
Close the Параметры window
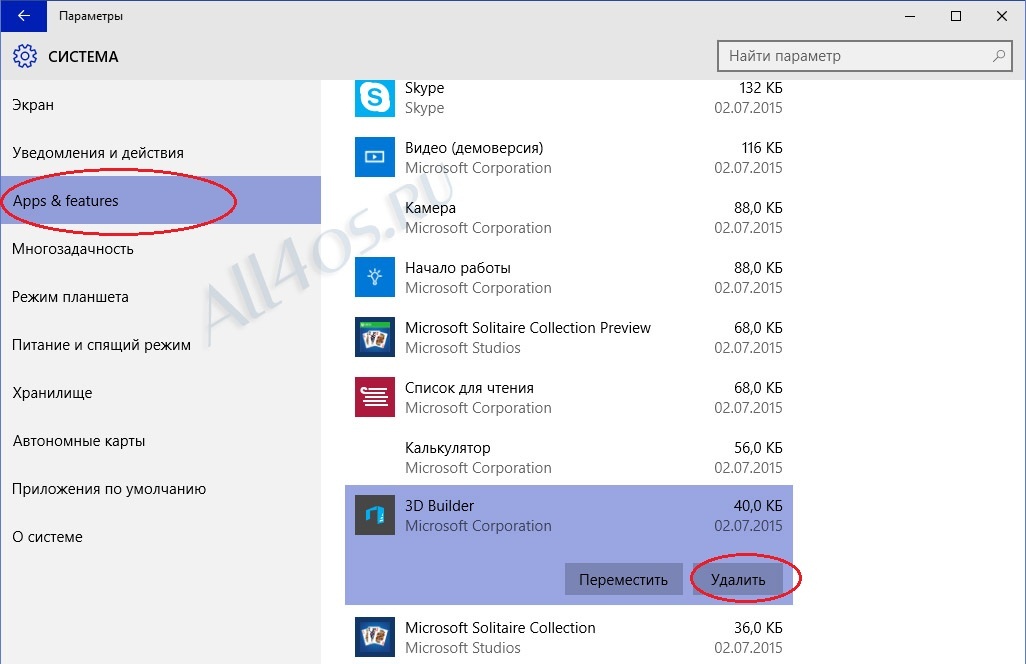(1002, 16)
